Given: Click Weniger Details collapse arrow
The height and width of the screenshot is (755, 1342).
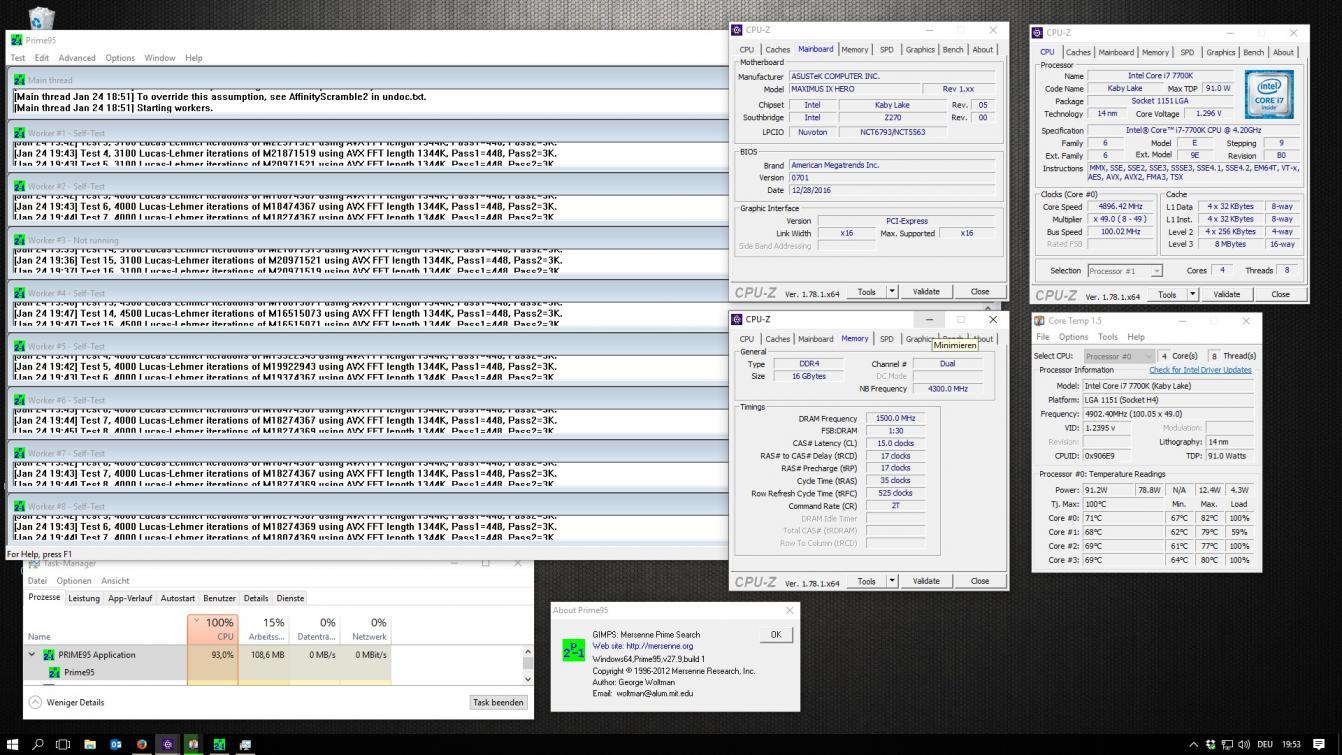Looking at the screenshot, I should pos(35,702).
